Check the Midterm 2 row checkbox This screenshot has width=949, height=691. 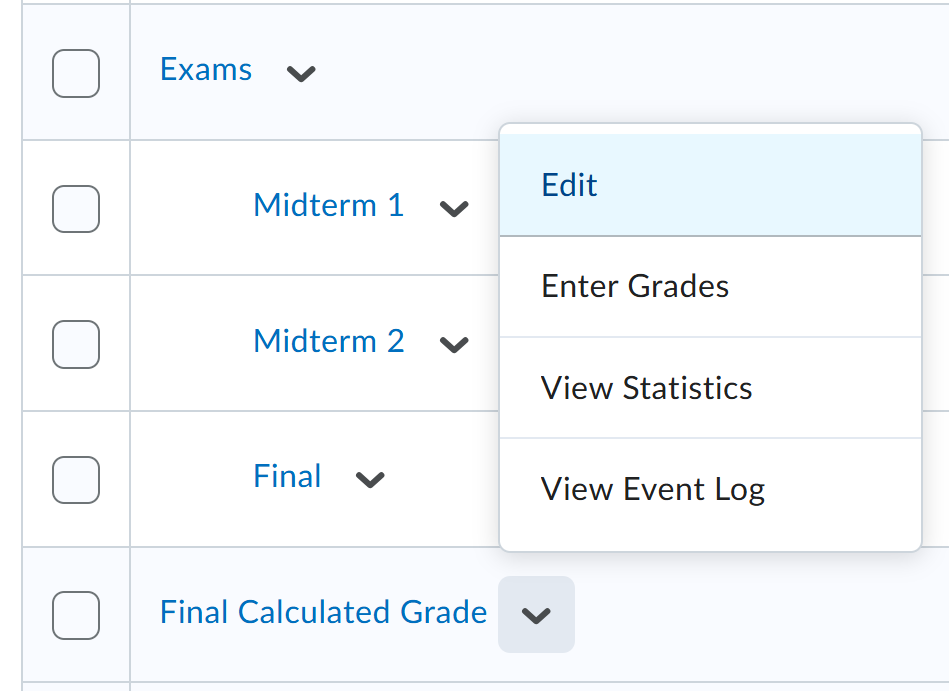pyautogui.click(x=76, y=344)
